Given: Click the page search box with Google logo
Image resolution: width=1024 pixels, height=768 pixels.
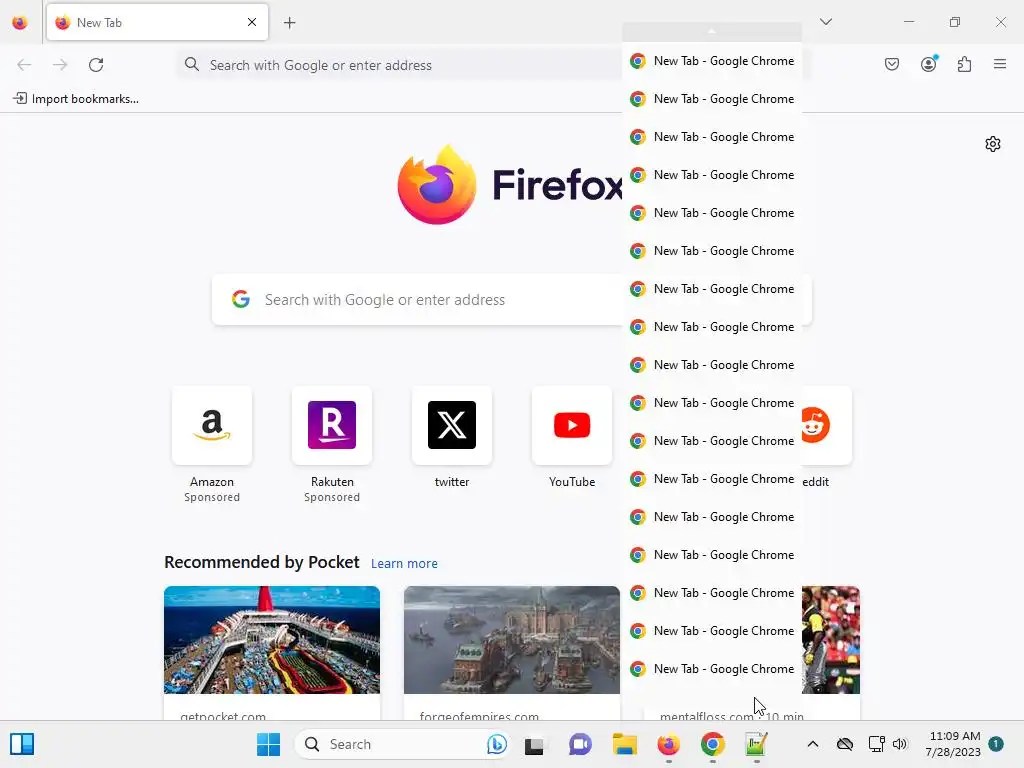Looking at the screenshot, I should click(418, 300).
